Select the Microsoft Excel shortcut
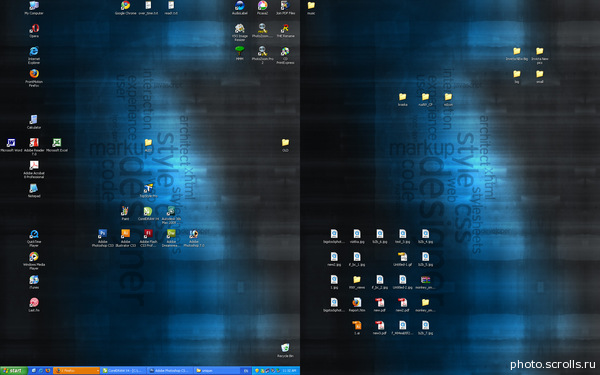600x375 pixels. coord(57,145)
